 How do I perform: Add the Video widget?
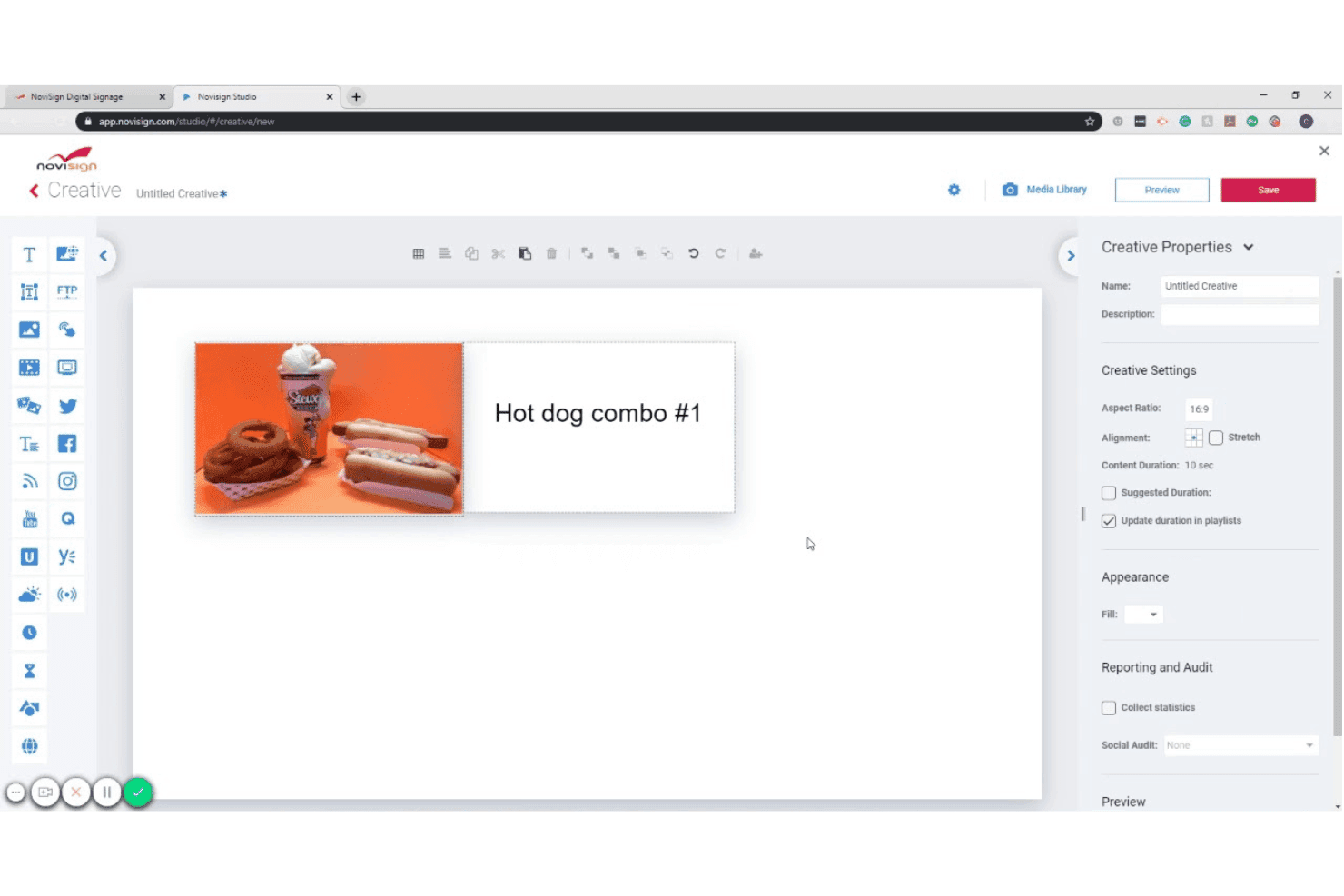tap(29, 368)
